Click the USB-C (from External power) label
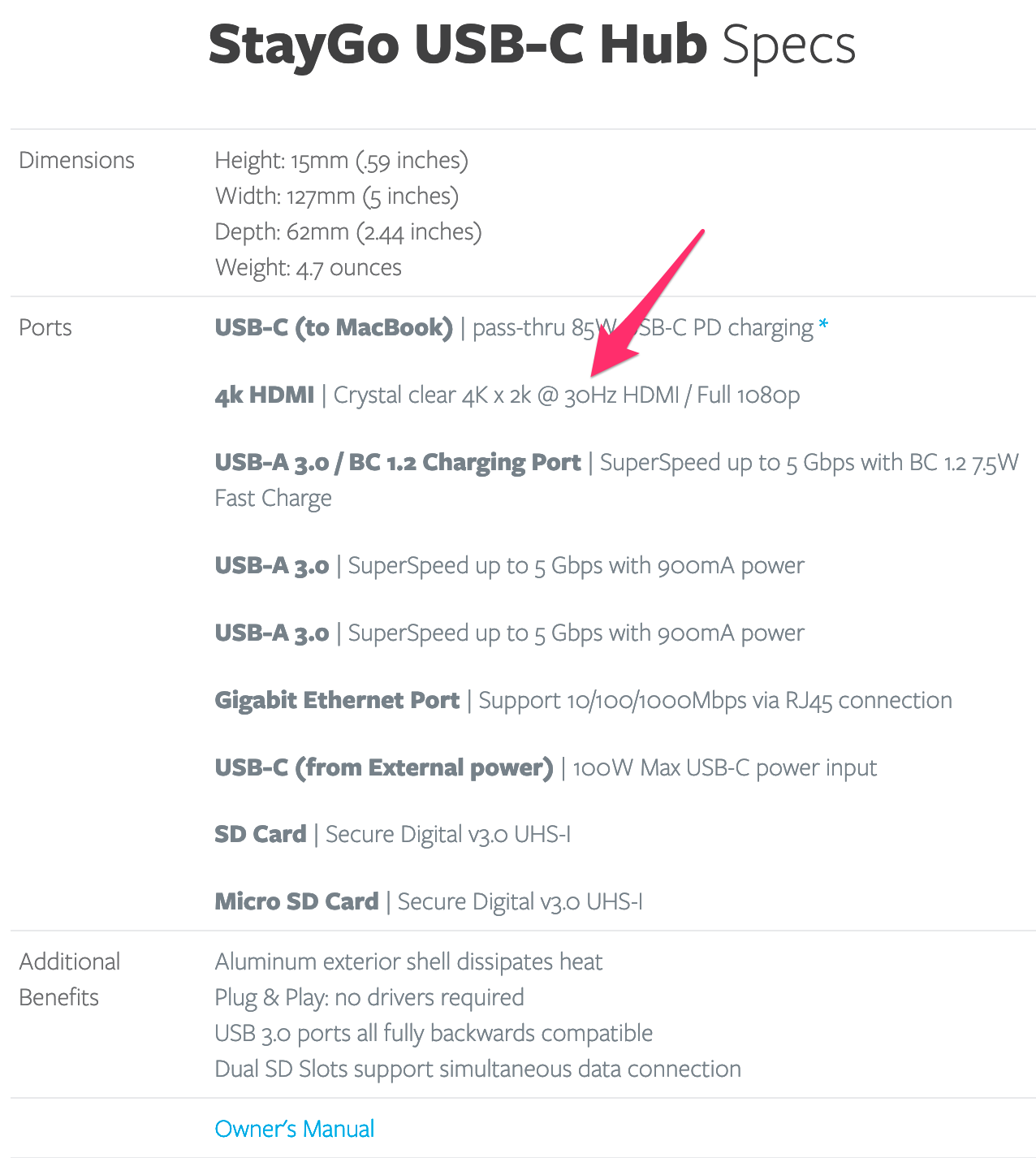This screenshot has width=1036, height=1158. pyautogui.click(x=383, y=767)
